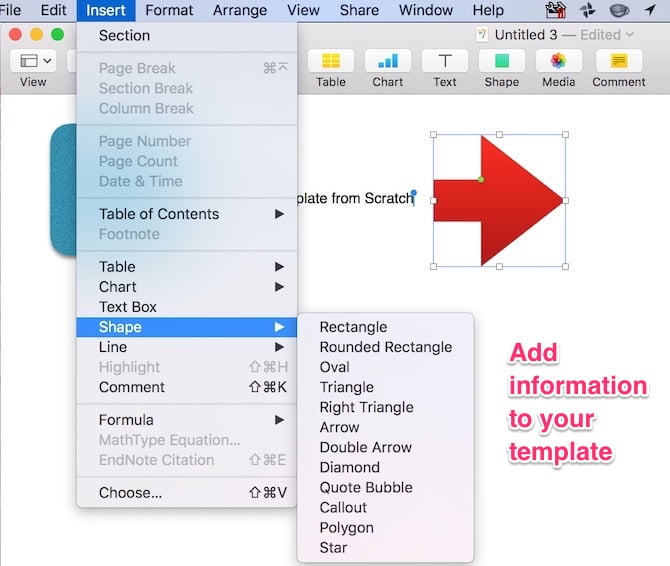Click the green handle on the arrow shape

point(481,180)
